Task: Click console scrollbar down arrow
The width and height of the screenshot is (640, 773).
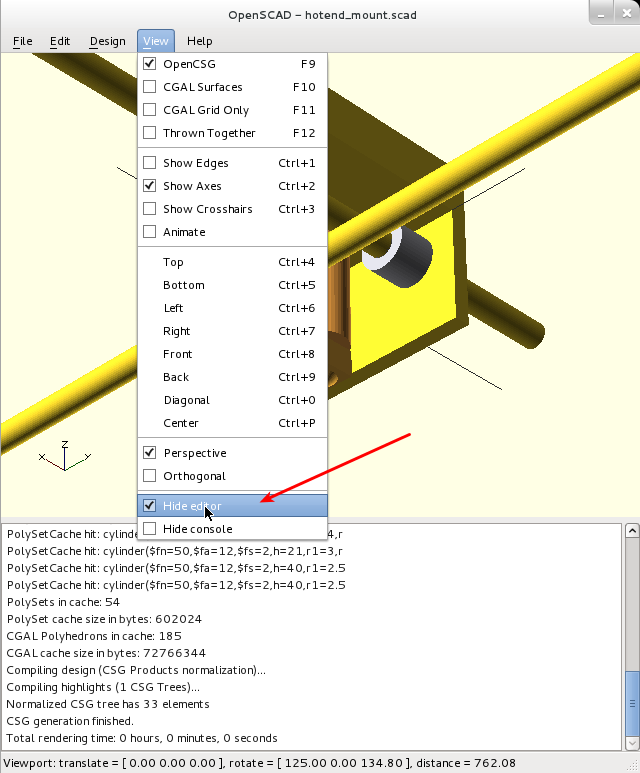Action: pyautogui.click(x=632, y=743)
